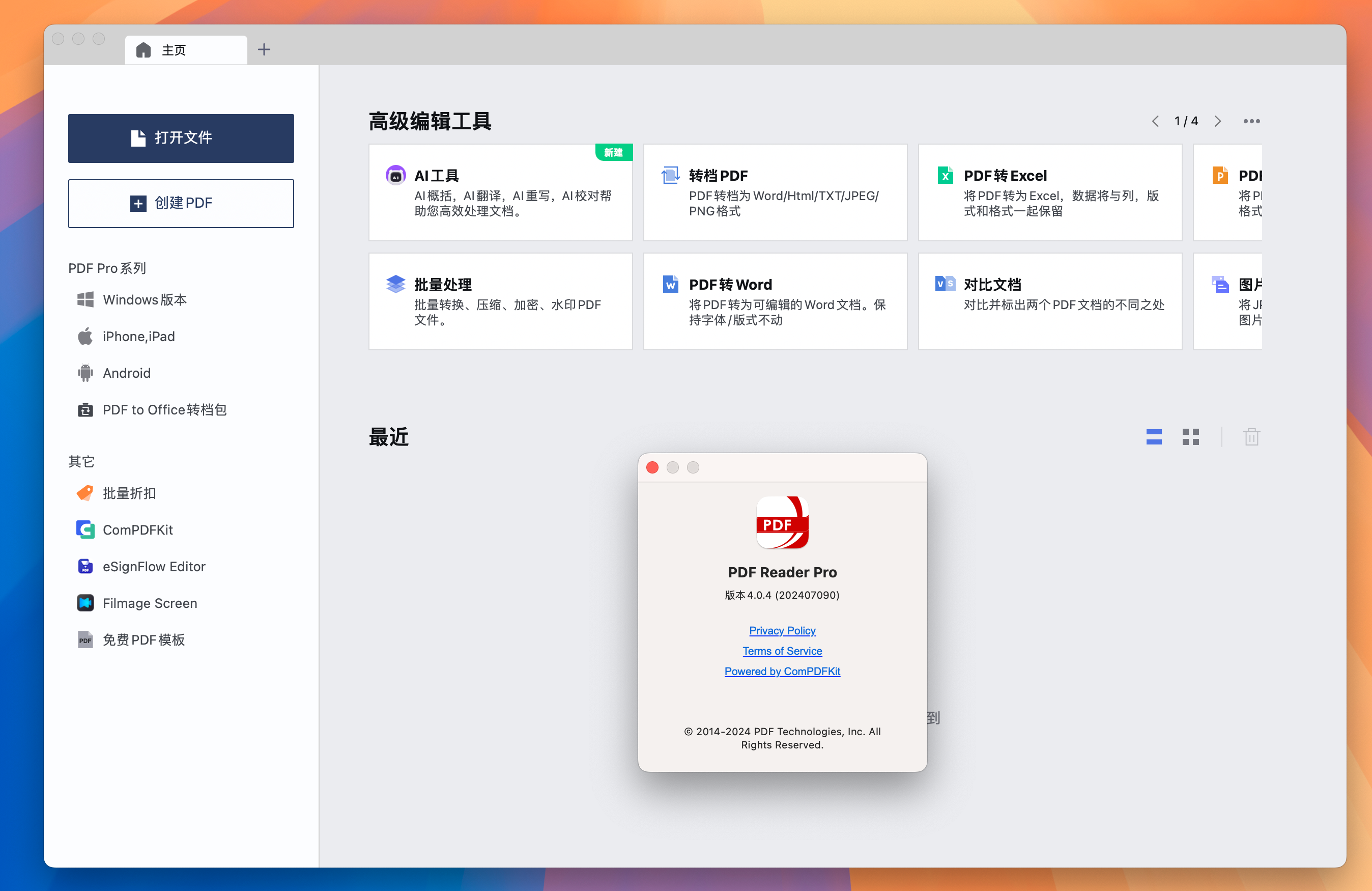Open the Terms of Service link

(x=782, y=651)
